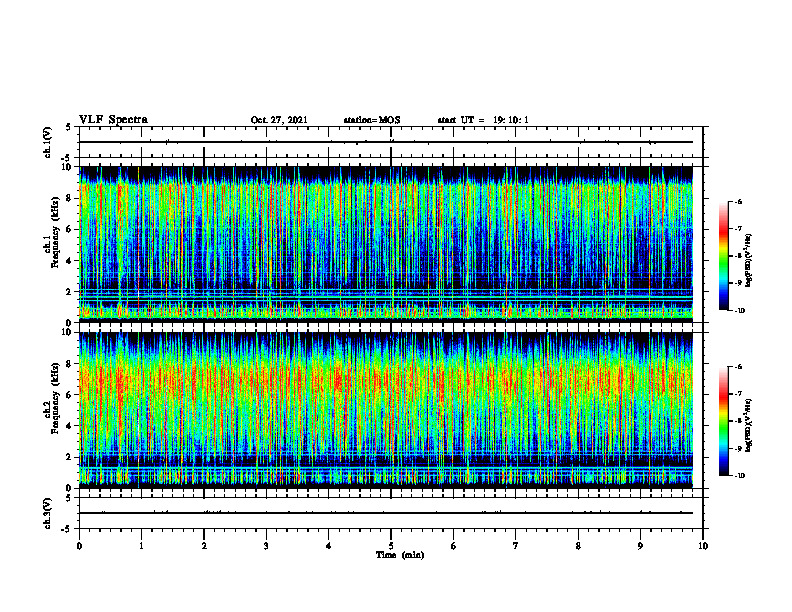Image resolution: width=792 pixels, height=612 pixels.
Task: Click the ch.2 spectrogram color bar
Action: point(724,421)
